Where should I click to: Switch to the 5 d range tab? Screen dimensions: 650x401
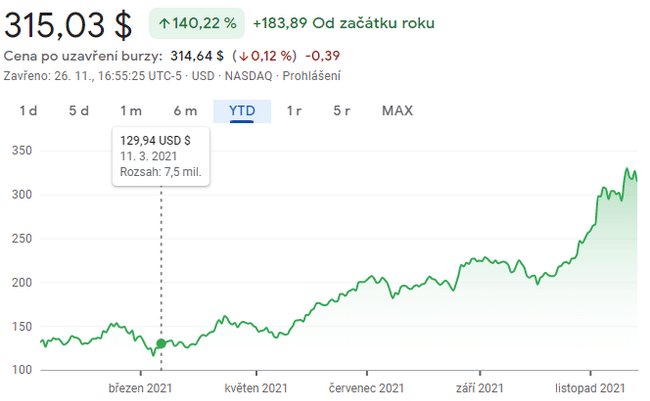point(79,111)
